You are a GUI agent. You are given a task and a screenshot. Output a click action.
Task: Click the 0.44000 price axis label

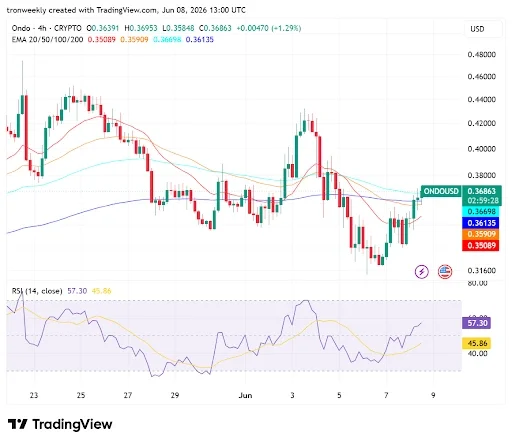[482, 99]
